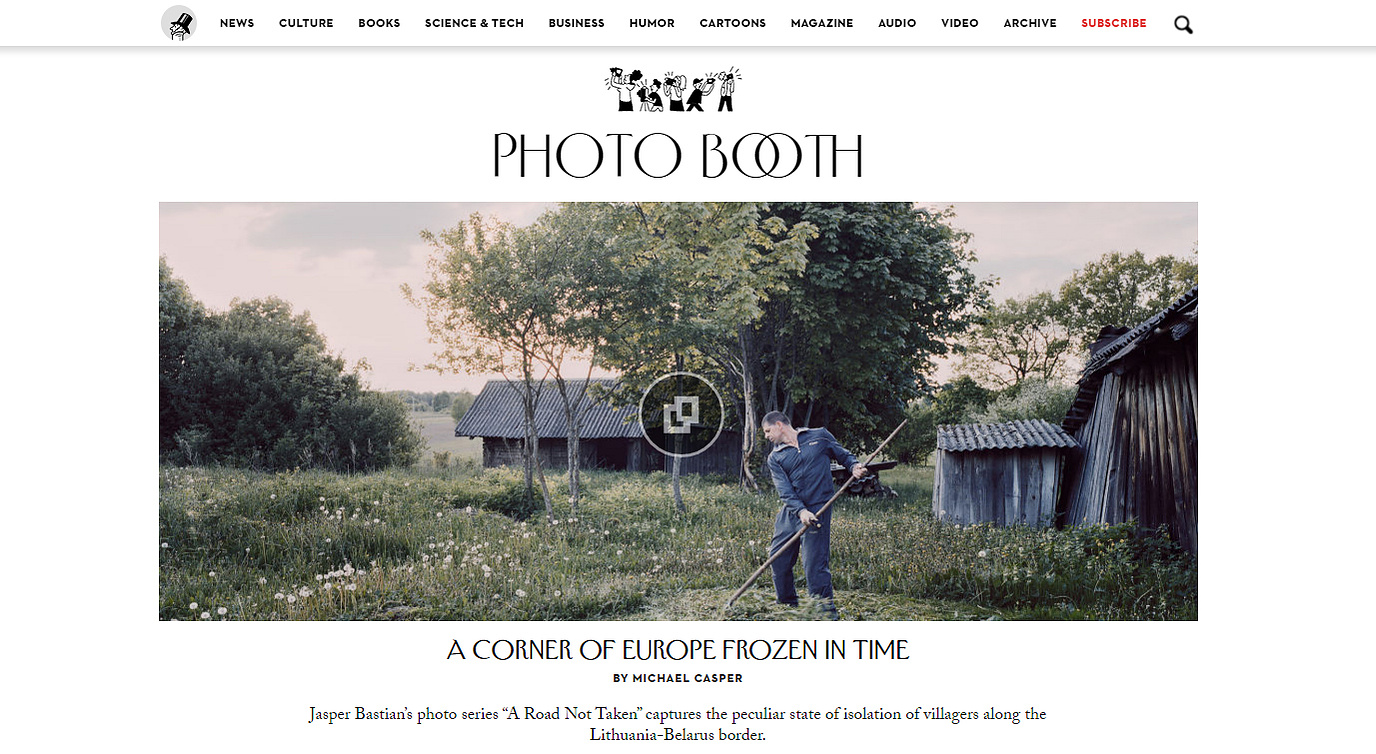Open the Business section
This screenshot has width=1376, height=754.
(576, 23)
